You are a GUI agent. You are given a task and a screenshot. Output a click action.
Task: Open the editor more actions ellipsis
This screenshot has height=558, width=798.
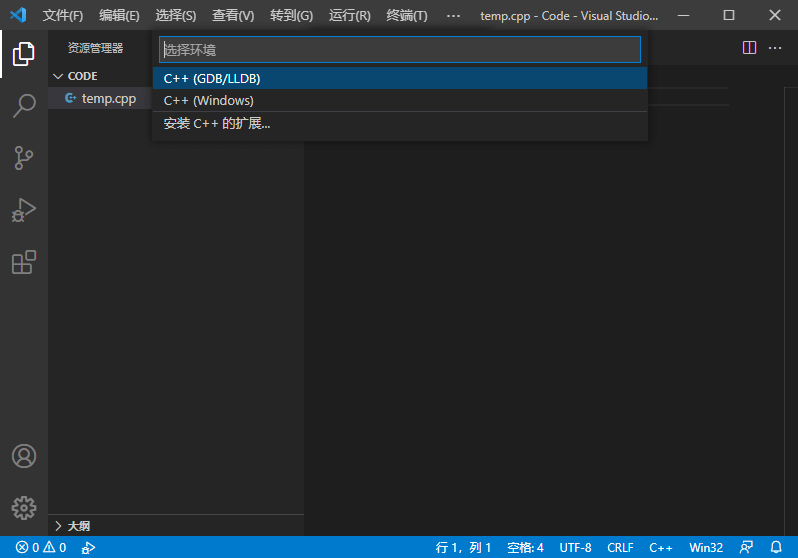[x=775, y=48]
